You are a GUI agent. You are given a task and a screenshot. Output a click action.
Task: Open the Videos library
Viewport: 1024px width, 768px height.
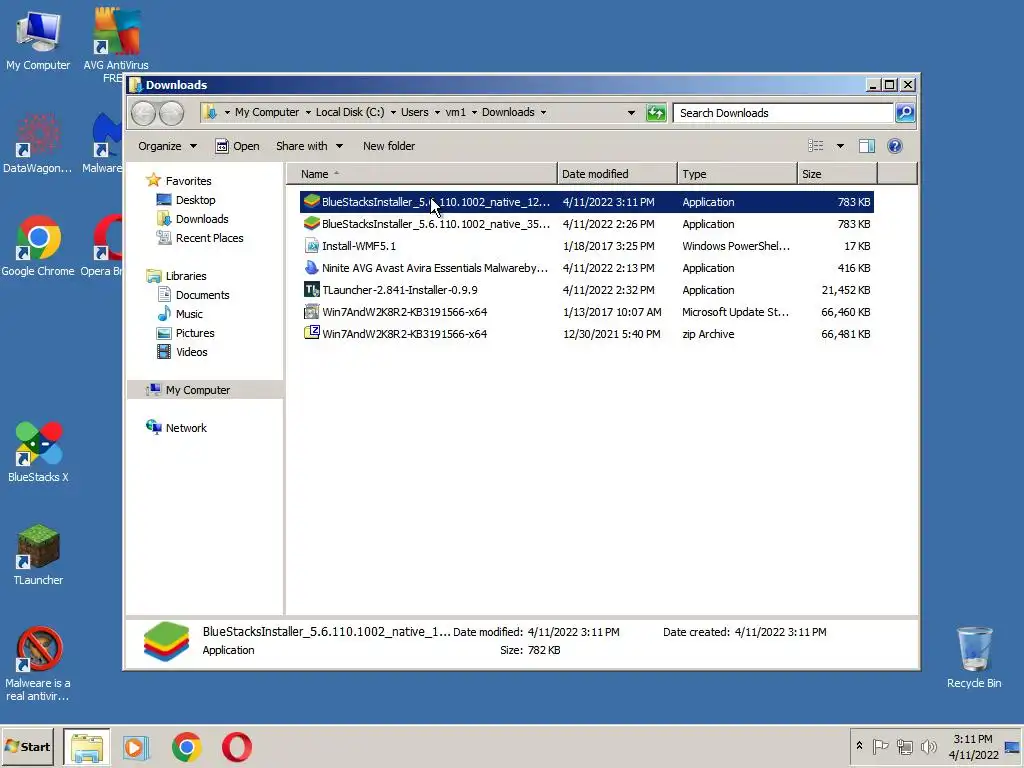tap(191, 352)
